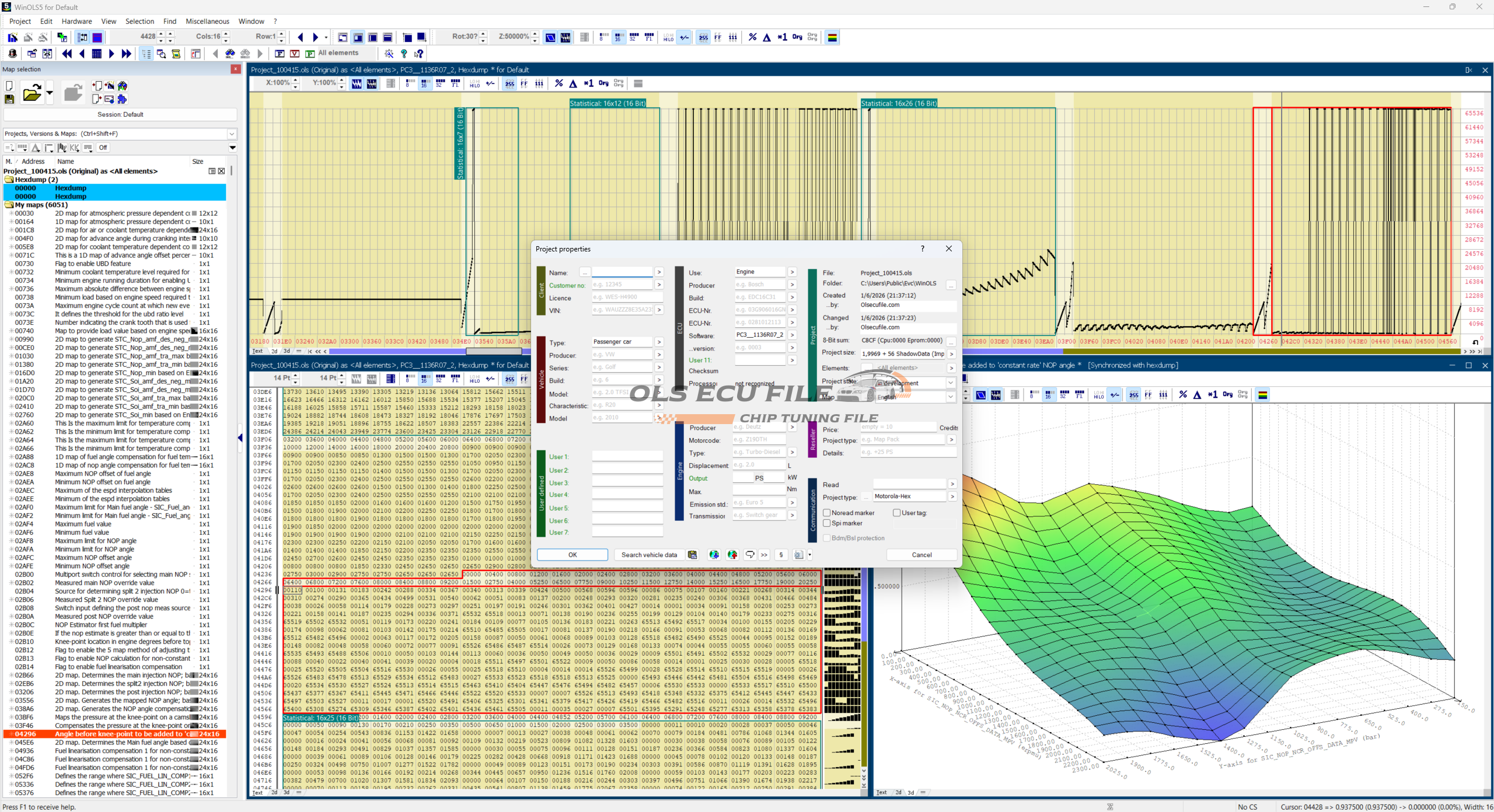This screenshot has width=1494, height=812.
Task: Open the folder icon in Map selection
Action: [x=32, y=93]
